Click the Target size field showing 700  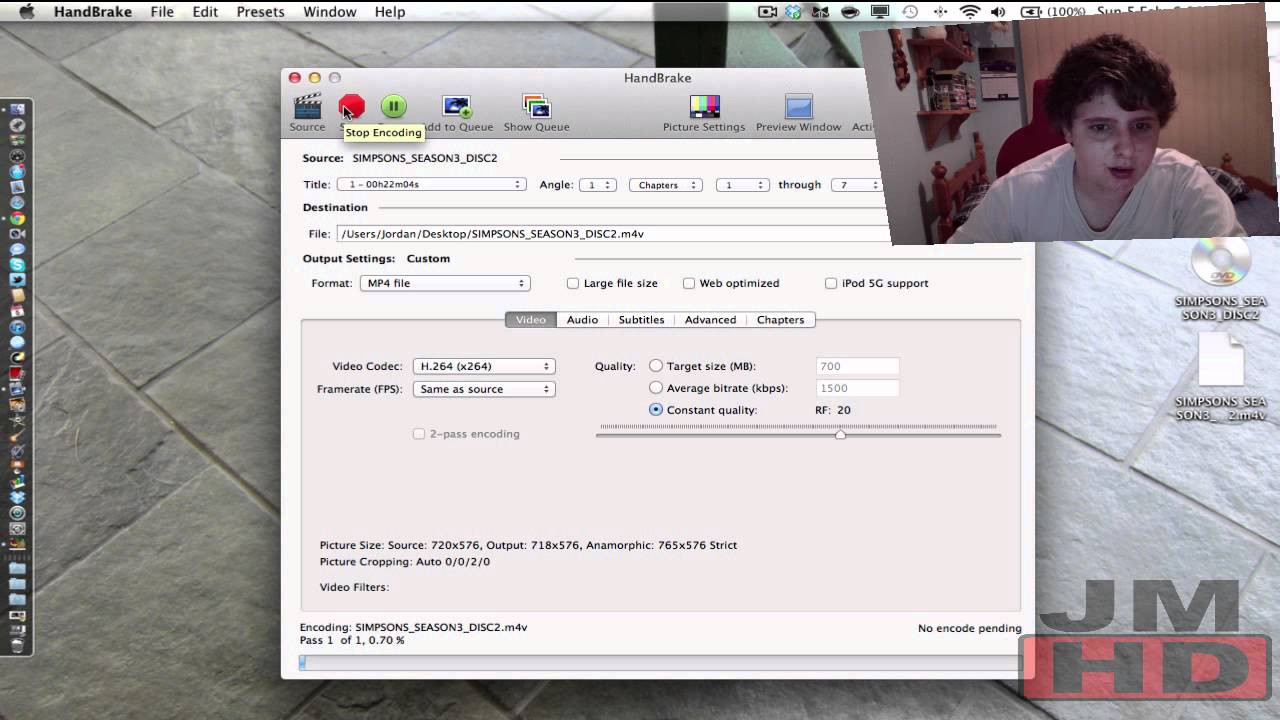tap(857, 366)
